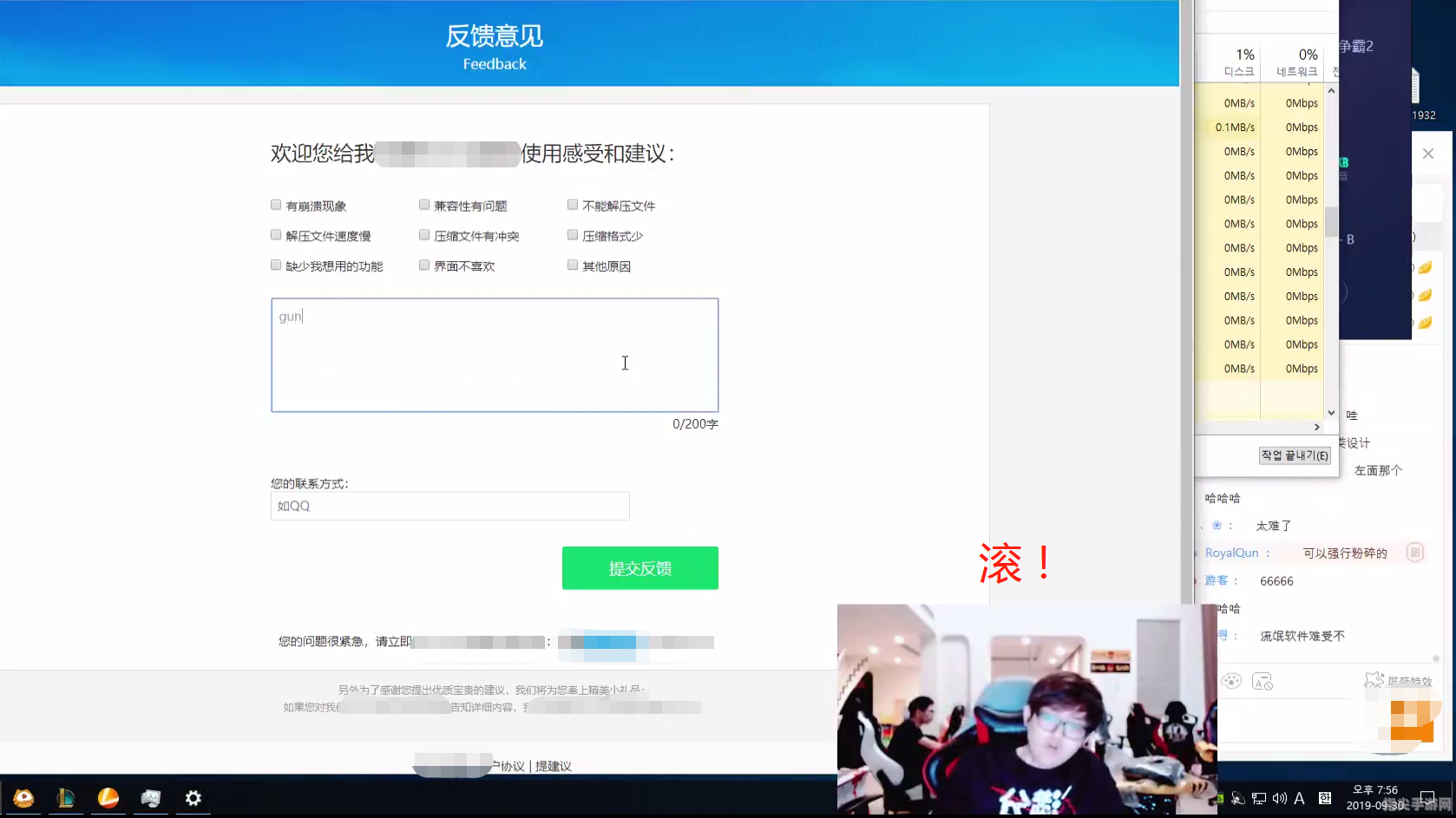Screen dimensions: 1456x818
Task: Click the streamer webcam overlay
Action: (1026, 710)
